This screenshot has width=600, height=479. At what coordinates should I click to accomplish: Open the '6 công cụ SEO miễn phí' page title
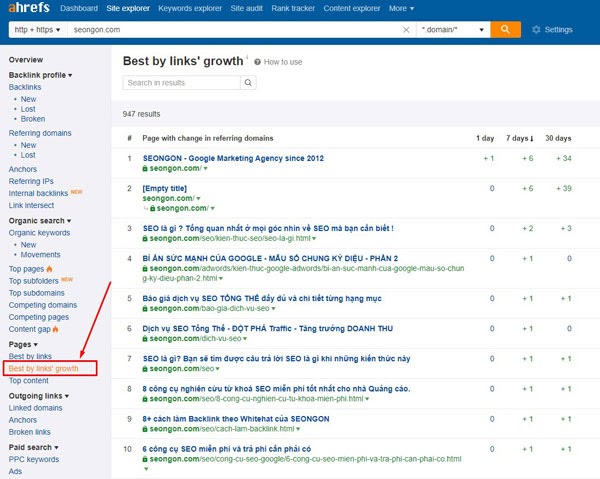coord(227,449)
